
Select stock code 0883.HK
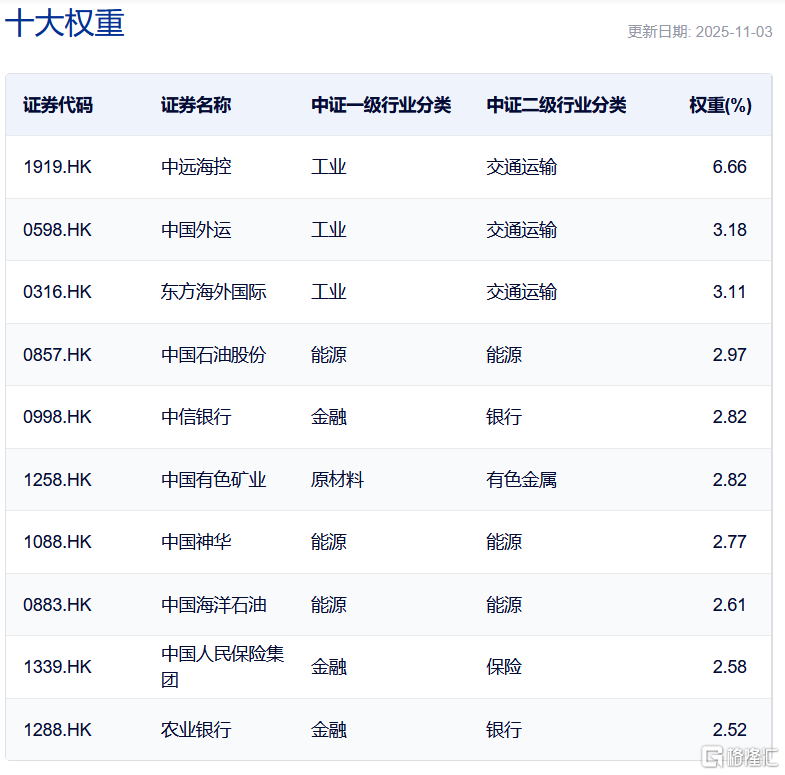[58, 605]
